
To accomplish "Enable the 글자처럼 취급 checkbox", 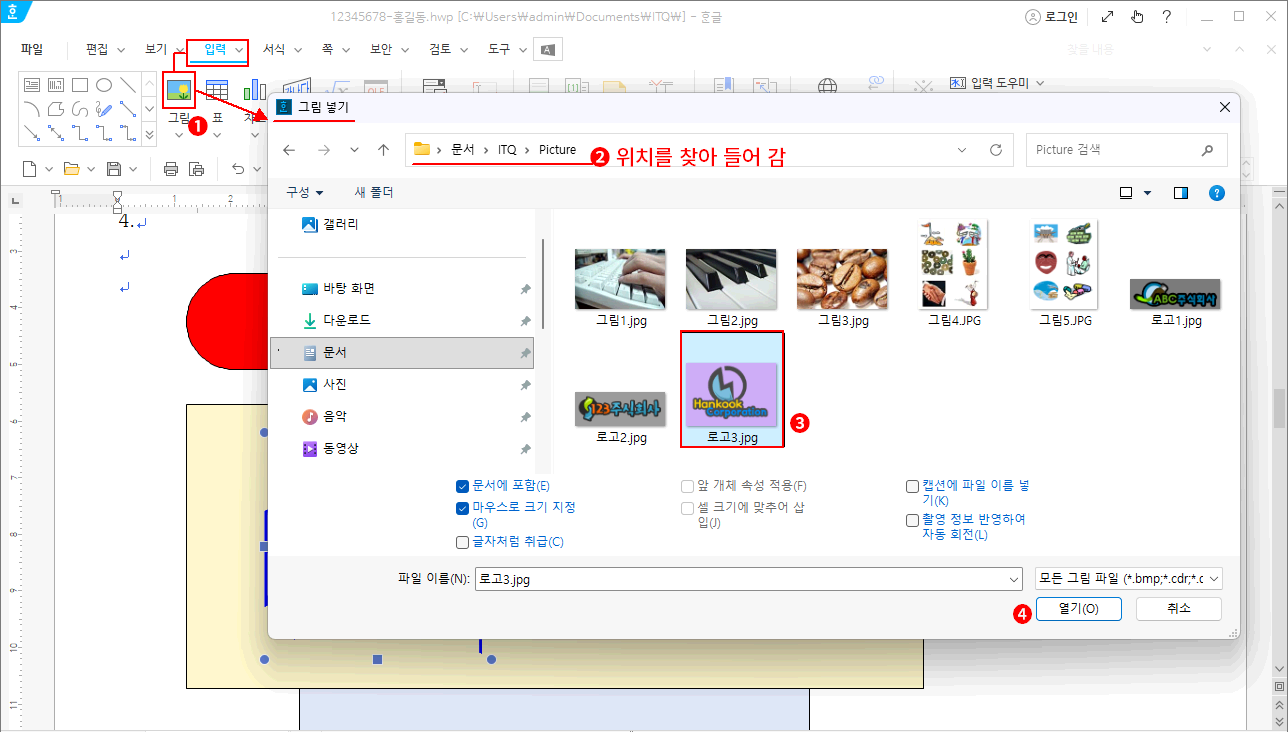I will [x=462, y=542].
